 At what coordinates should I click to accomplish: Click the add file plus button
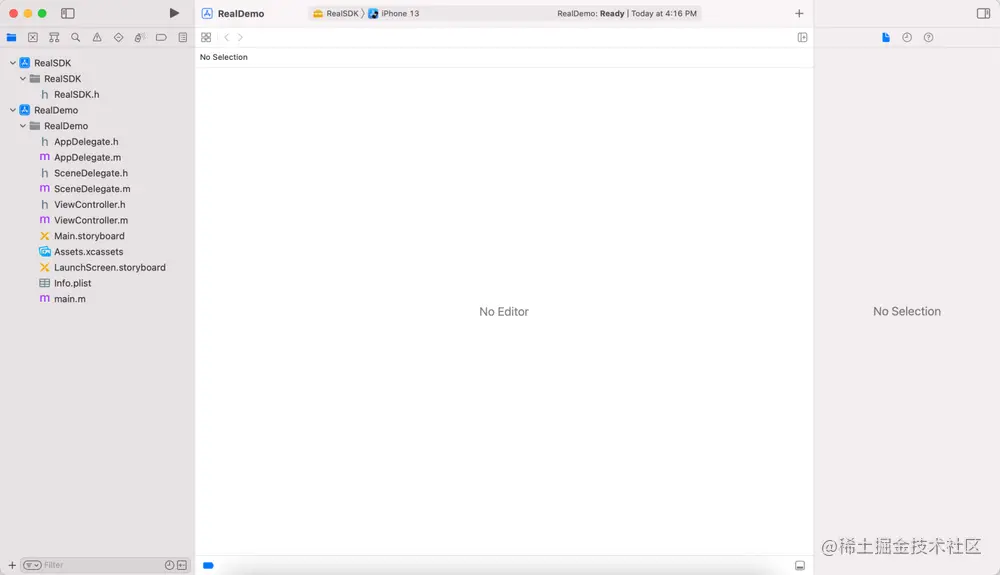[x=12, y=565]
